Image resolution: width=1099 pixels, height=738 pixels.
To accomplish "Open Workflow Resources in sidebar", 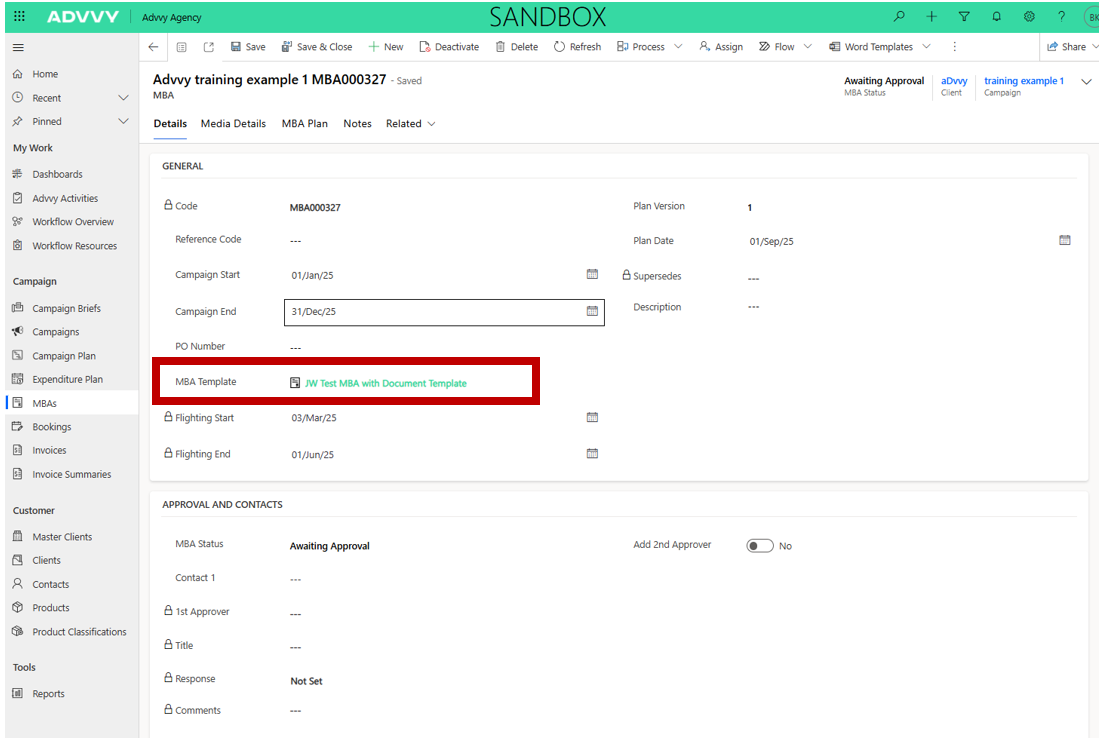I will [74, 246].
